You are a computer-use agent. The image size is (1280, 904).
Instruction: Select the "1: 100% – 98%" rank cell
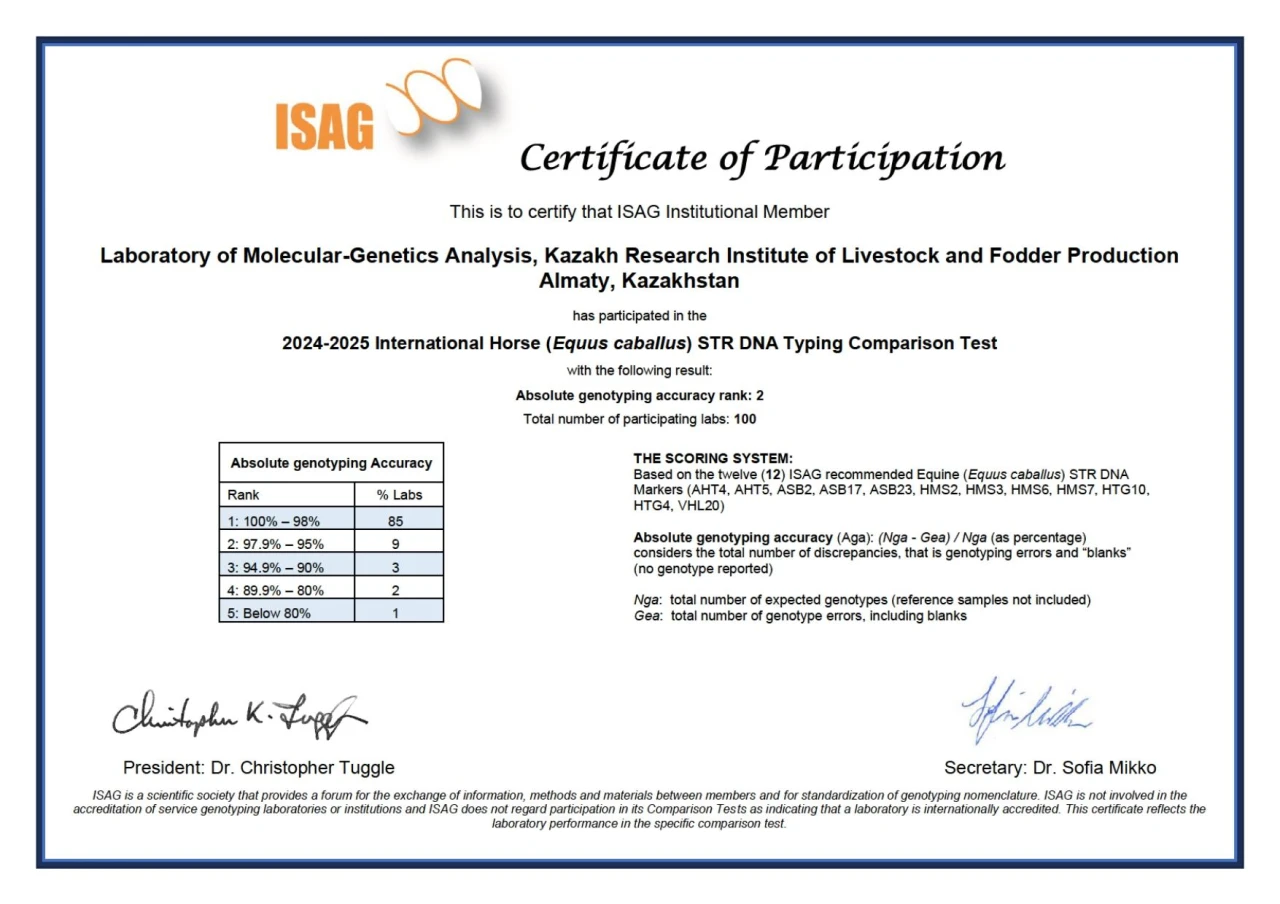(x=287, y=519)
